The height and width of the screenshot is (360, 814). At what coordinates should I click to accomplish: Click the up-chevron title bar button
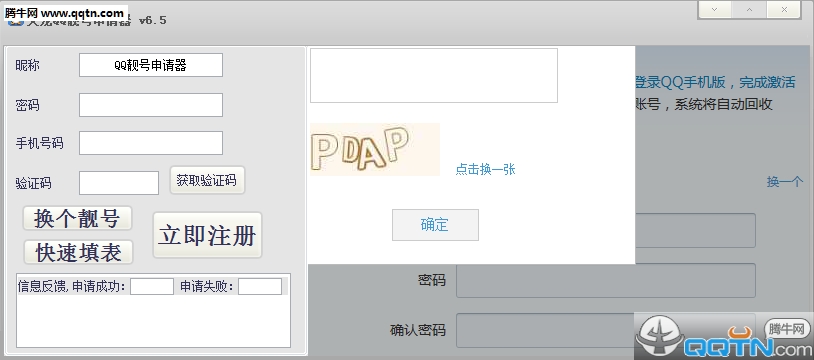pyautogui.click(x=749, y=9)
